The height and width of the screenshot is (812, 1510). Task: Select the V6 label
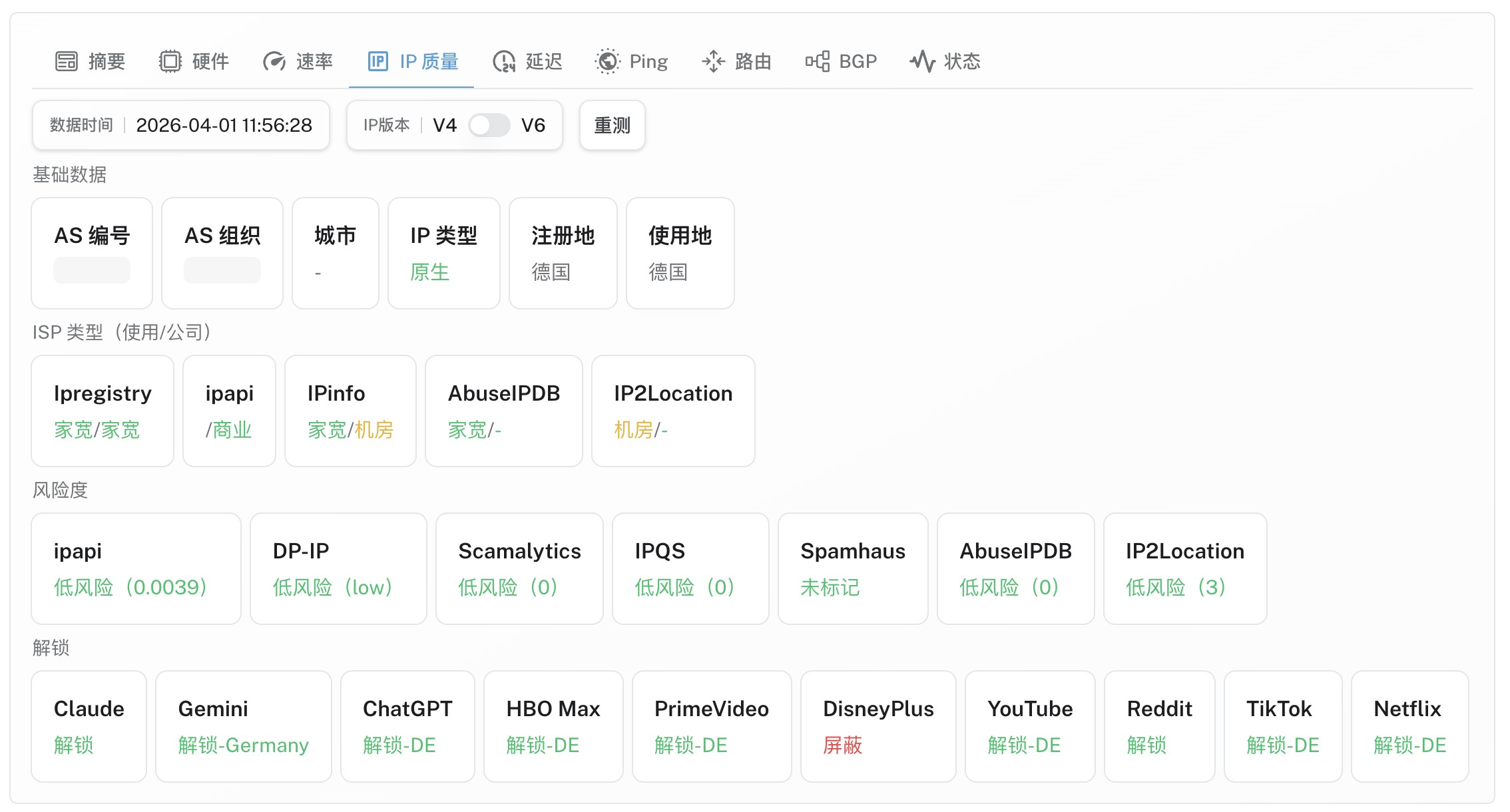click(x=533, y=125)
